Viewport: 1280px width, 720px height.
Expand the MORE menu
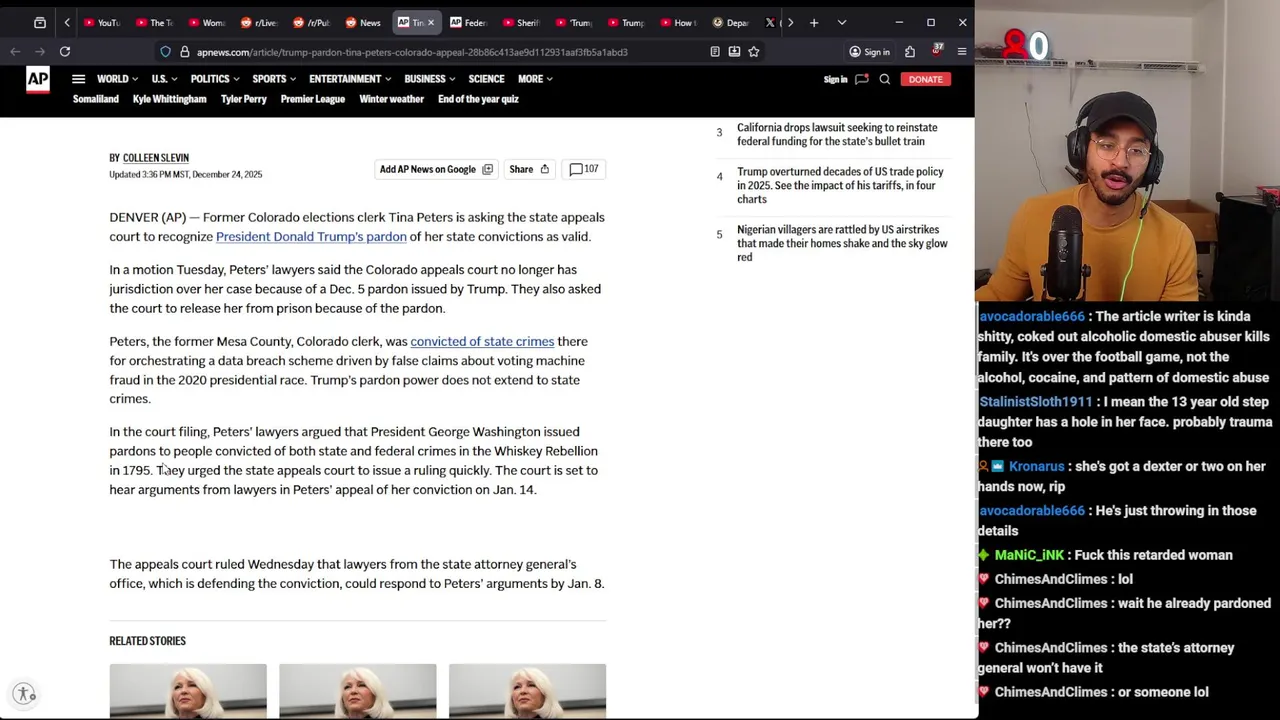pos(535,79)
